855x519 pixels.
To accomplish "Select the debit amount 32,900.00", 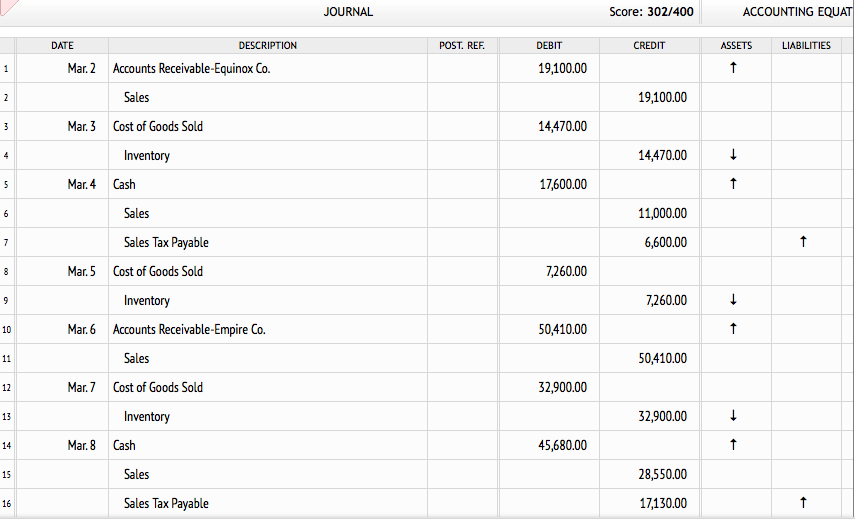I will [x=563, y=387].
